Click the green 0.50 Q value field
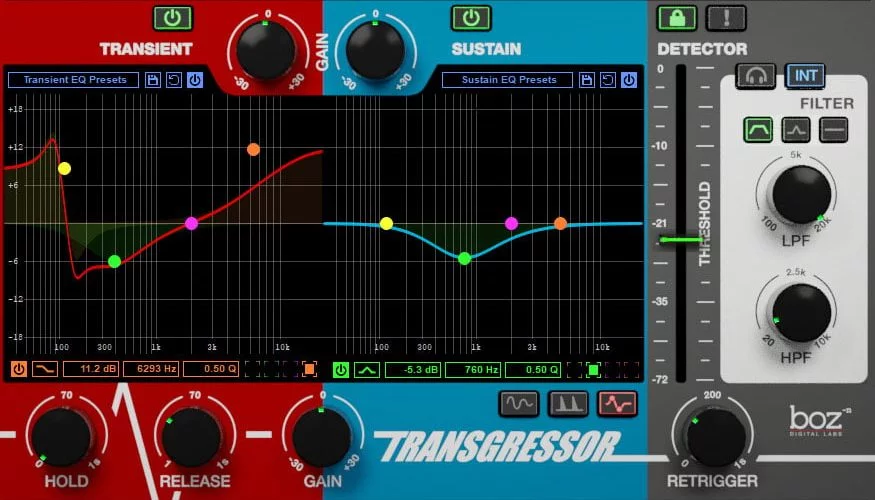Viewport: 875px width, 500px height. (533, 370)
